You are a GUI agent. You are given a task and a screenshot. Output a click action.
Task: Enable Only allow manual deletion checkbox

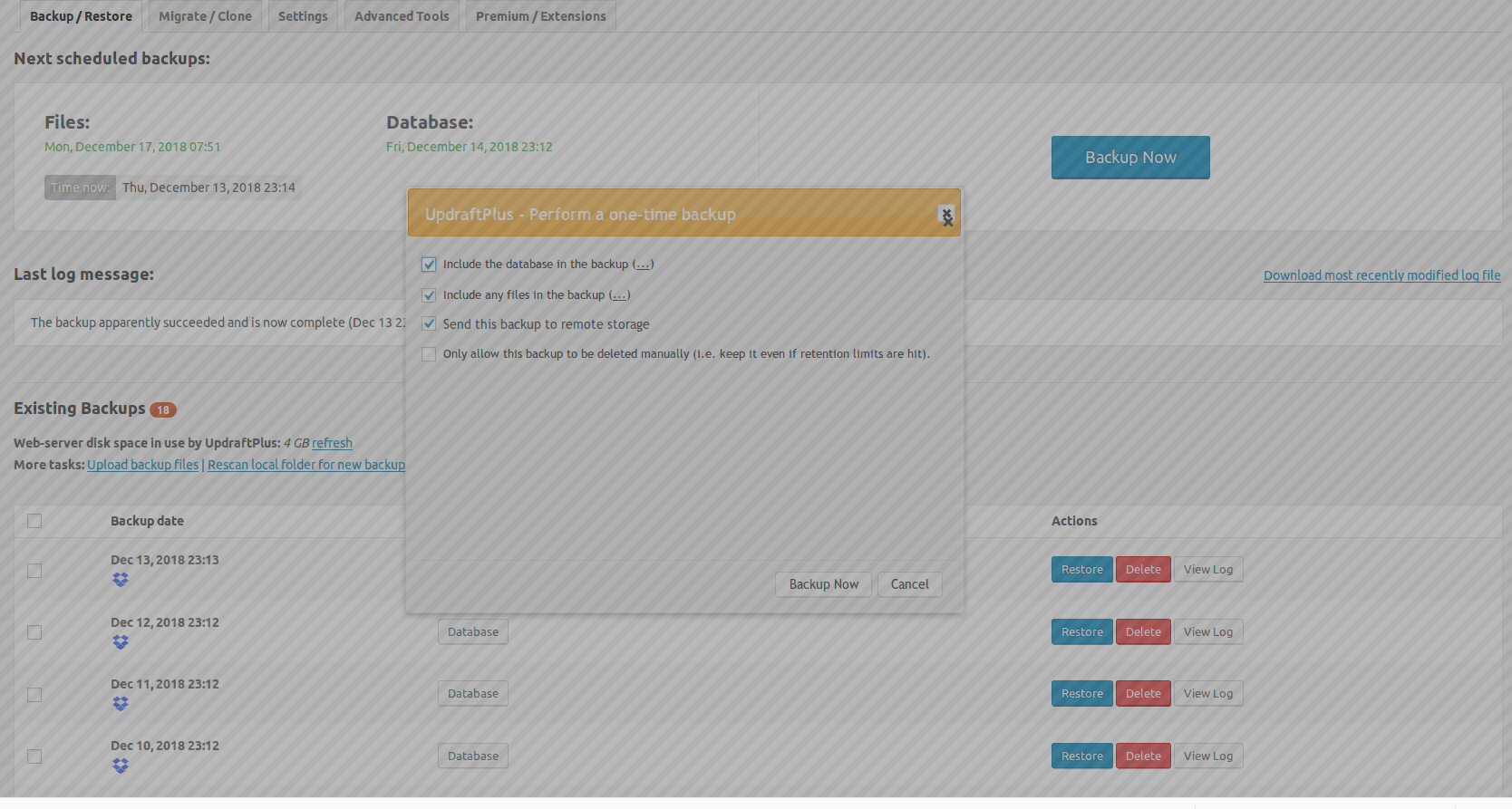coord(429,354)
